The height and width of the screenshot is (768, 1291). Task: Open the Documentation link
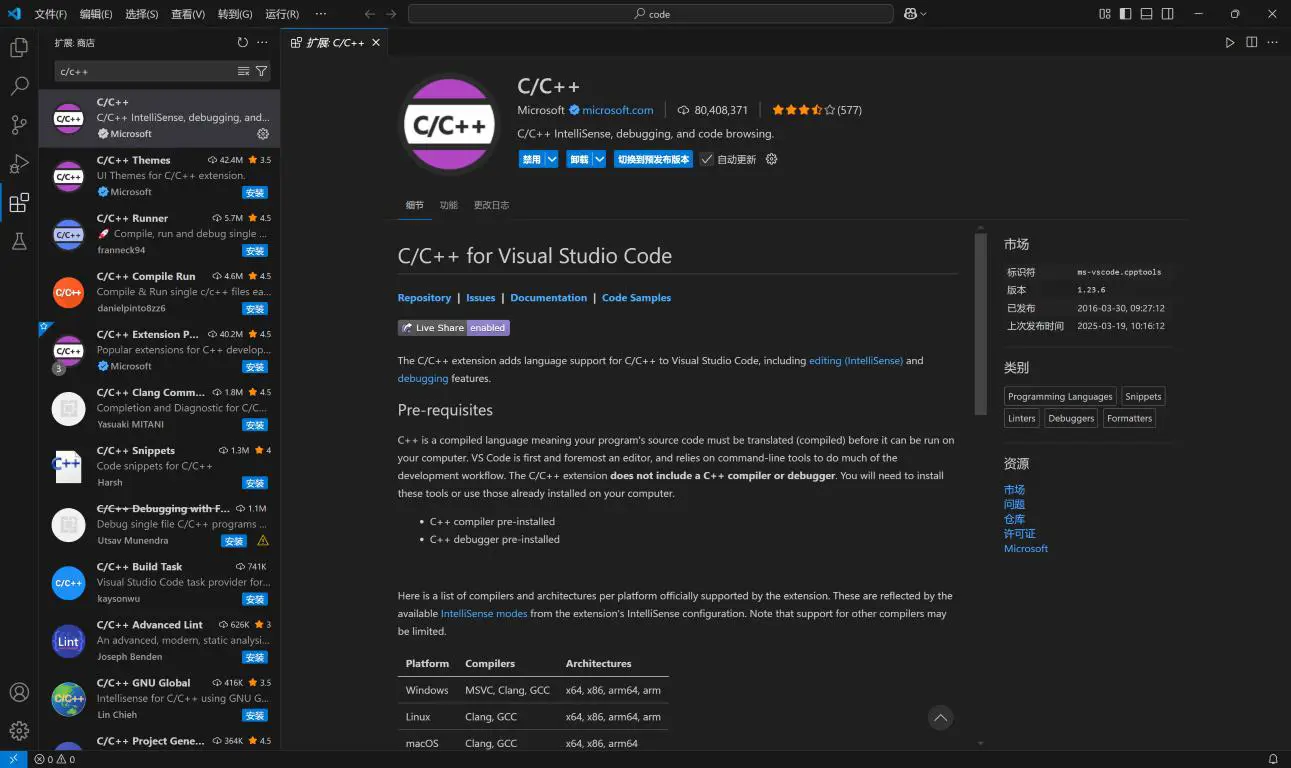(x=548, y=298)
